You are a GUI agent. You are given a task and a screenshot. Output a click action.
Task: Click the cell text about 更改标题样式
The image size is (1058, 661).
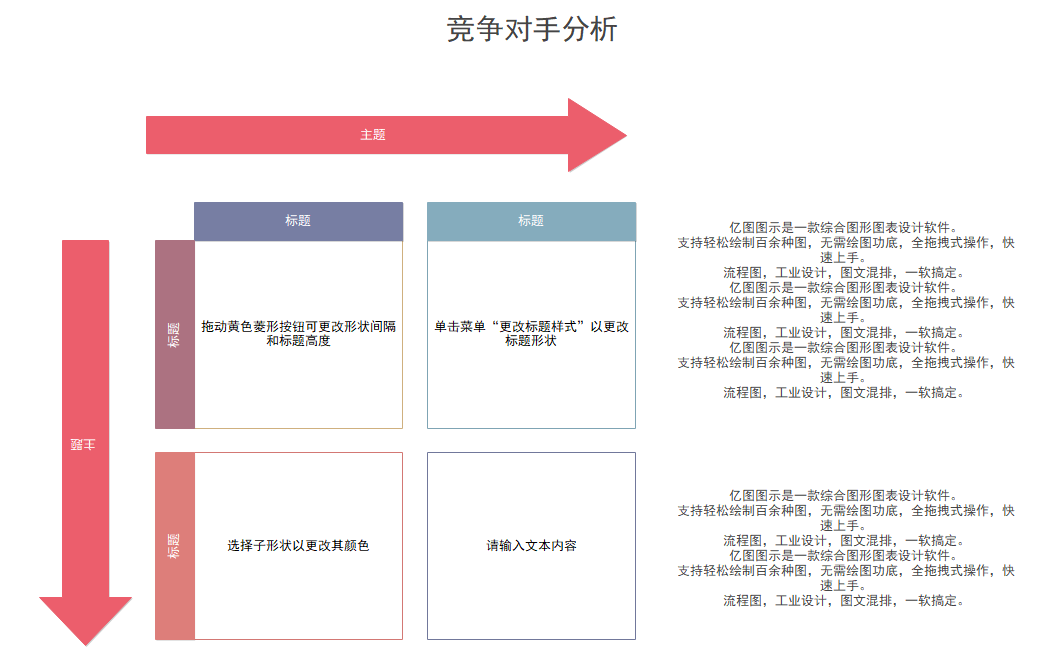531,334
